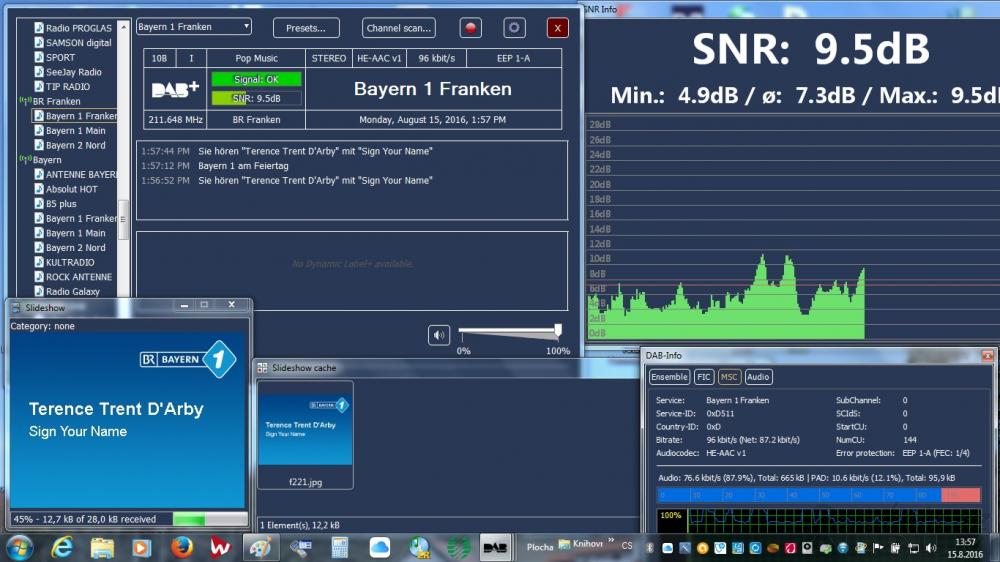Close the DAB player with red X
Image resolution: width=1000 pixels, height=562 pixels.
(557, 28)
